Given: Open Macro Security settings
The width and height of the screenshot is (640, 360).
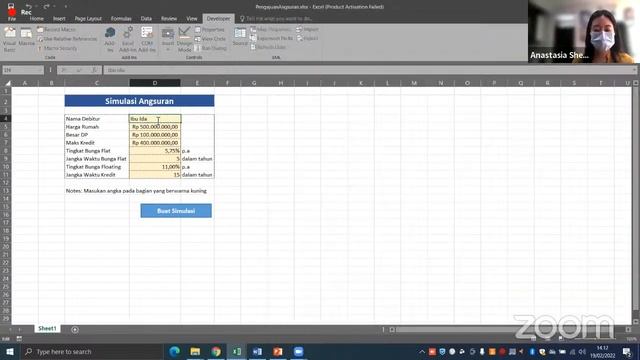Looking at the screenshot, I should (57, 48).
